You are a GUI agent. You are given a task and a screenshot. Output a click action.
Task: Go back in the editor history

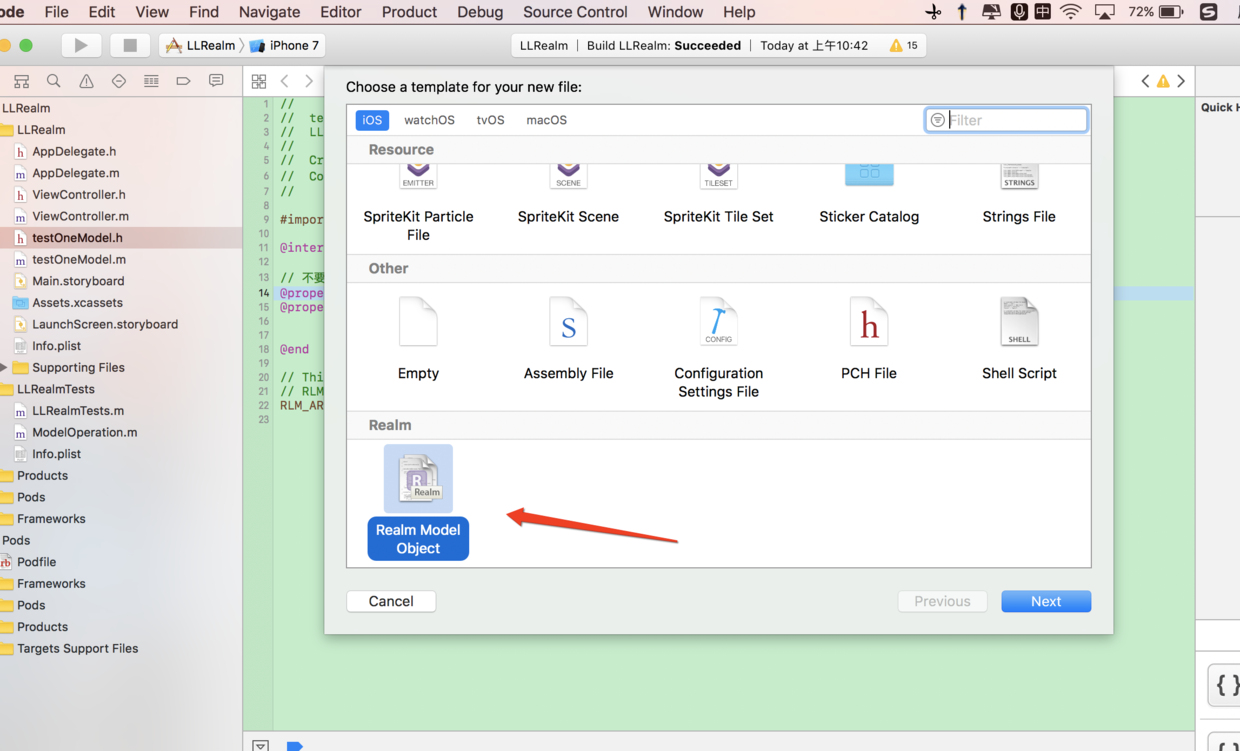pos(285,81)
